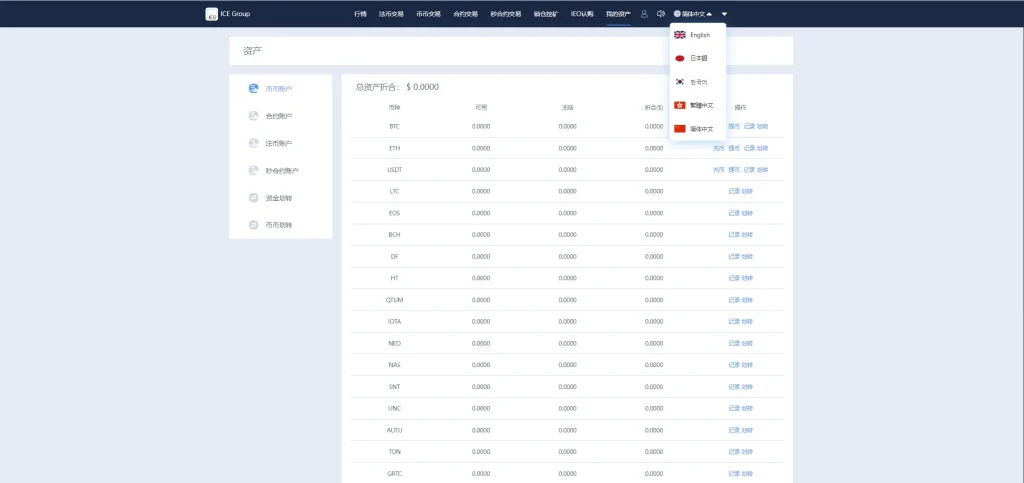1024x483 pixels.
Task: Click the 法币账户 sidebar icon
Action: 254,143
